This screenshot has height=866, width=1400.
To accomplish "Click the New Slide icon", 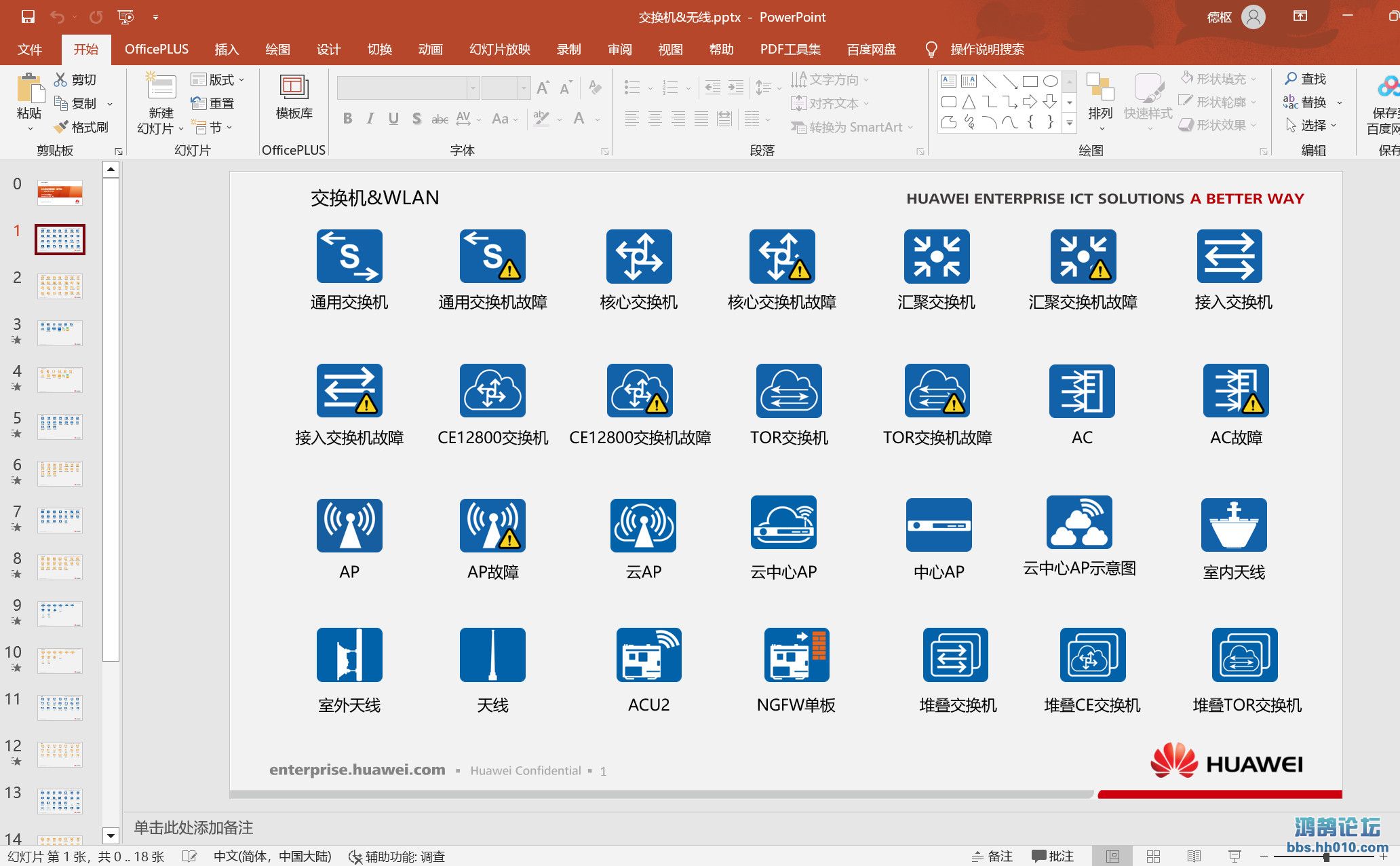I will (x=161, y=87).
